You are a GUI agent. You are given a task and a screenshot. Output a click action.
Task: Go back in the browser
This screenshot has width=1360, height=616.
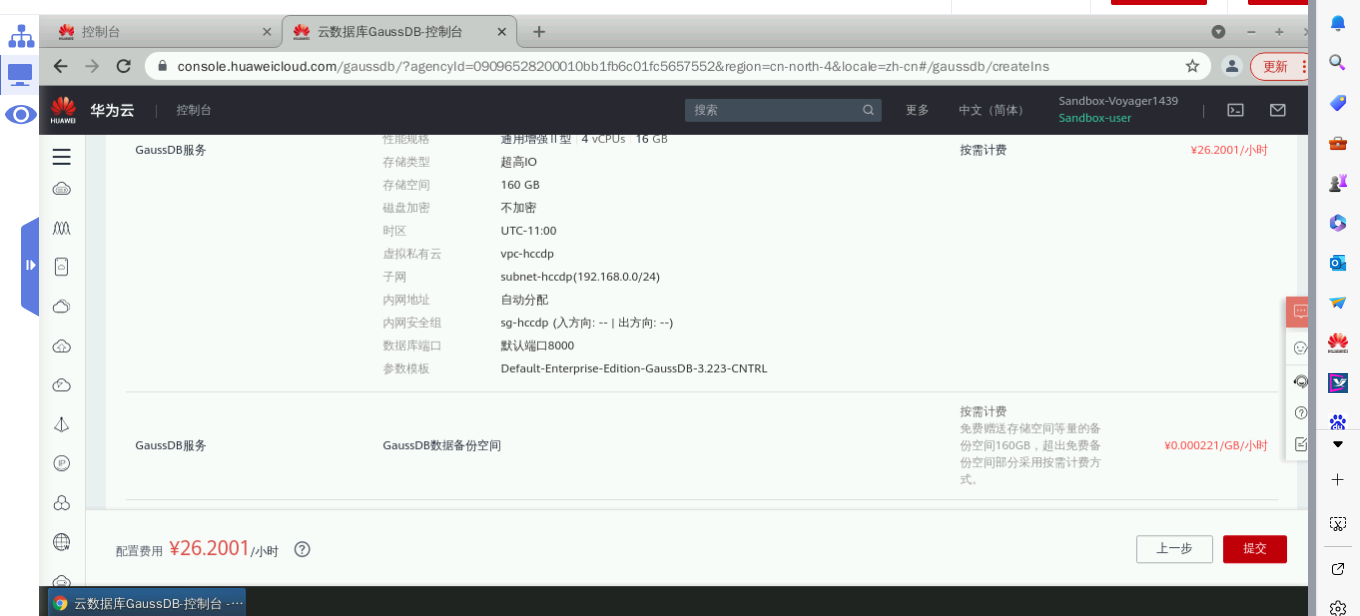(x=60, y=66)
